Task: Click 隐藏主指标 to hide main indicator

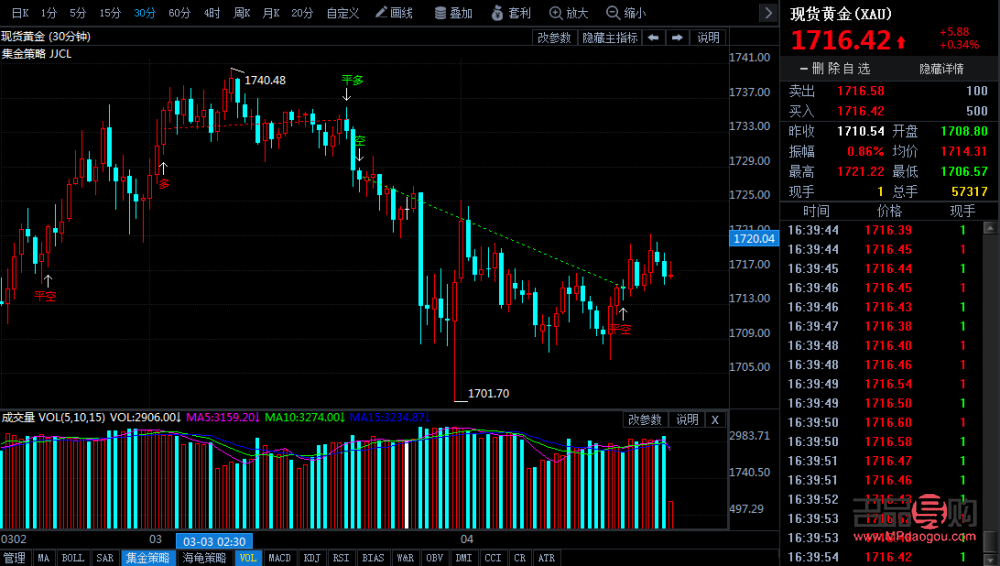Action: point(610,38)
